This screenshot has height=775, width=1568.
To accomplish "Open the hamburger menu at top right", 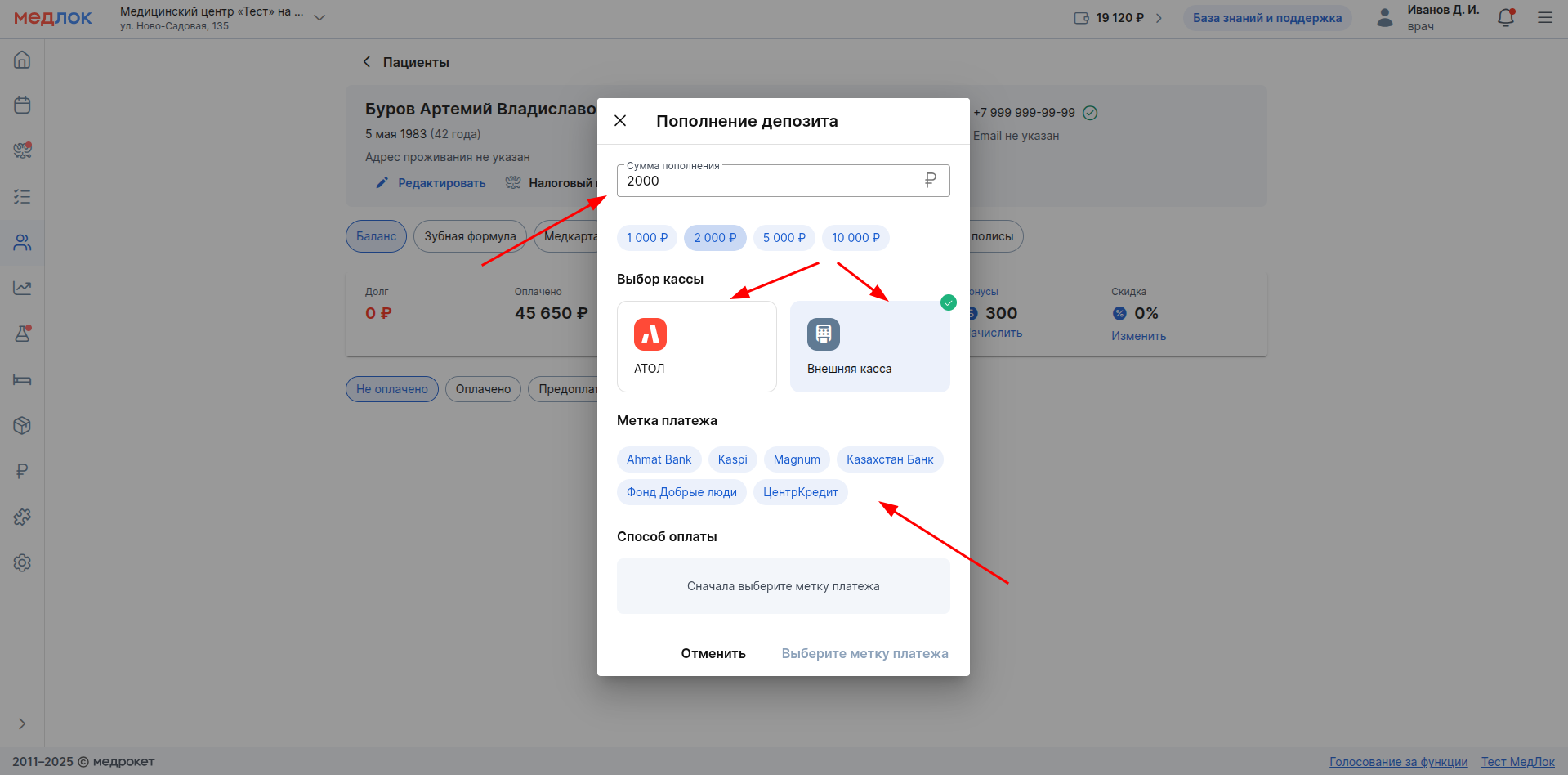I will pos(1544,18).
